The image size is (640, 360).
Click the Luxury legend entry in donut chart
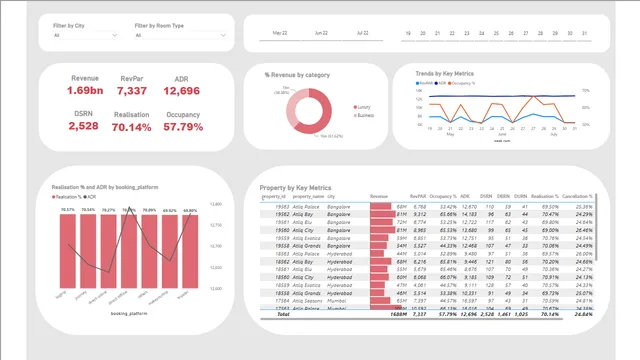coord(362,107)
